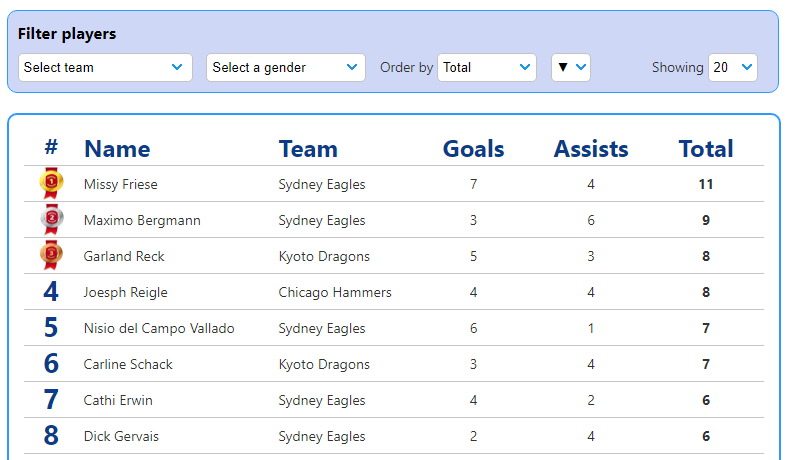This screenshot has width=786, height=460.
Task: Select player Maximo Bergmann
Action: click(x=142, y=220)
